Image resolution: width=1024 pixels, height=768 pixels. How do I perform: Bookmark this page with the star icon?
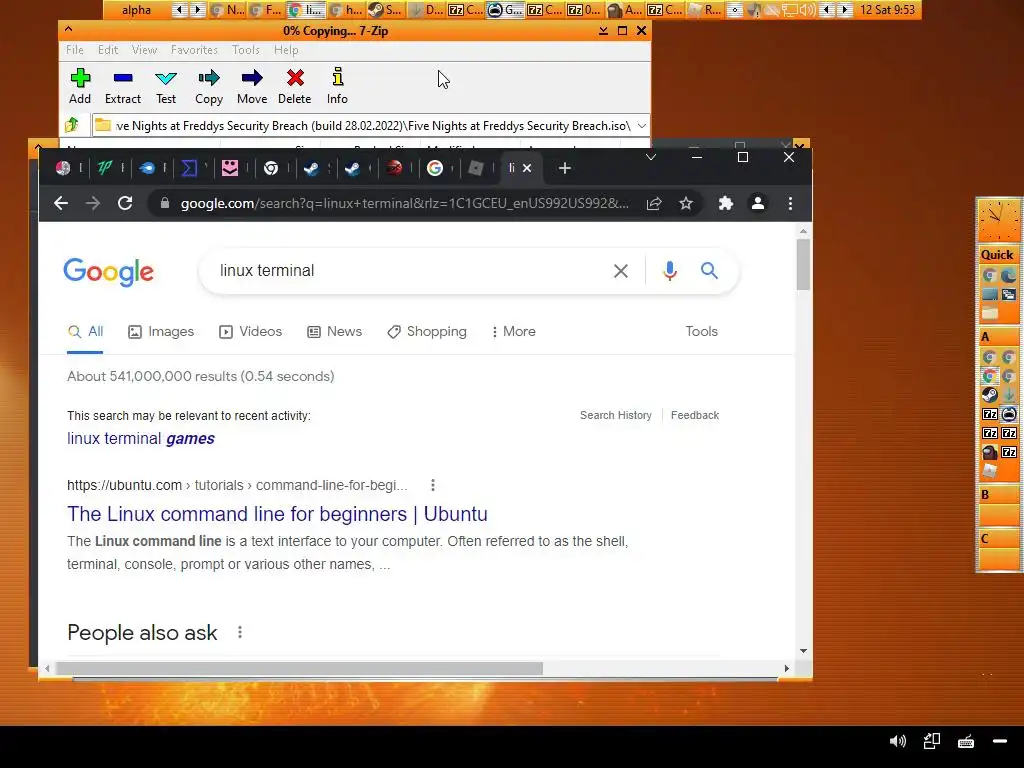click(x=686, y=203)
